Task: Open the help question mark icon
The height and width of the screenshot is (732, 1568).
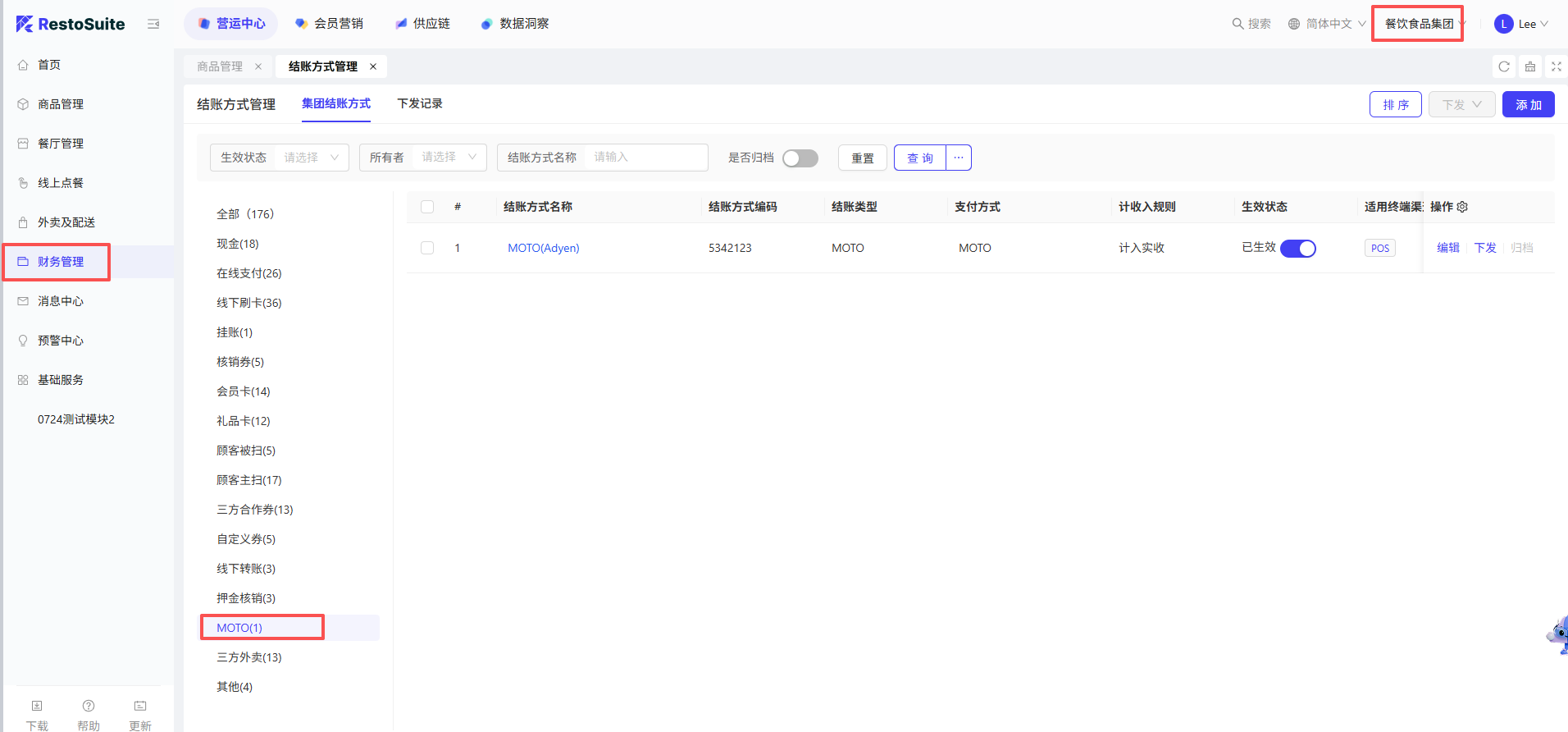Action: 89,707
